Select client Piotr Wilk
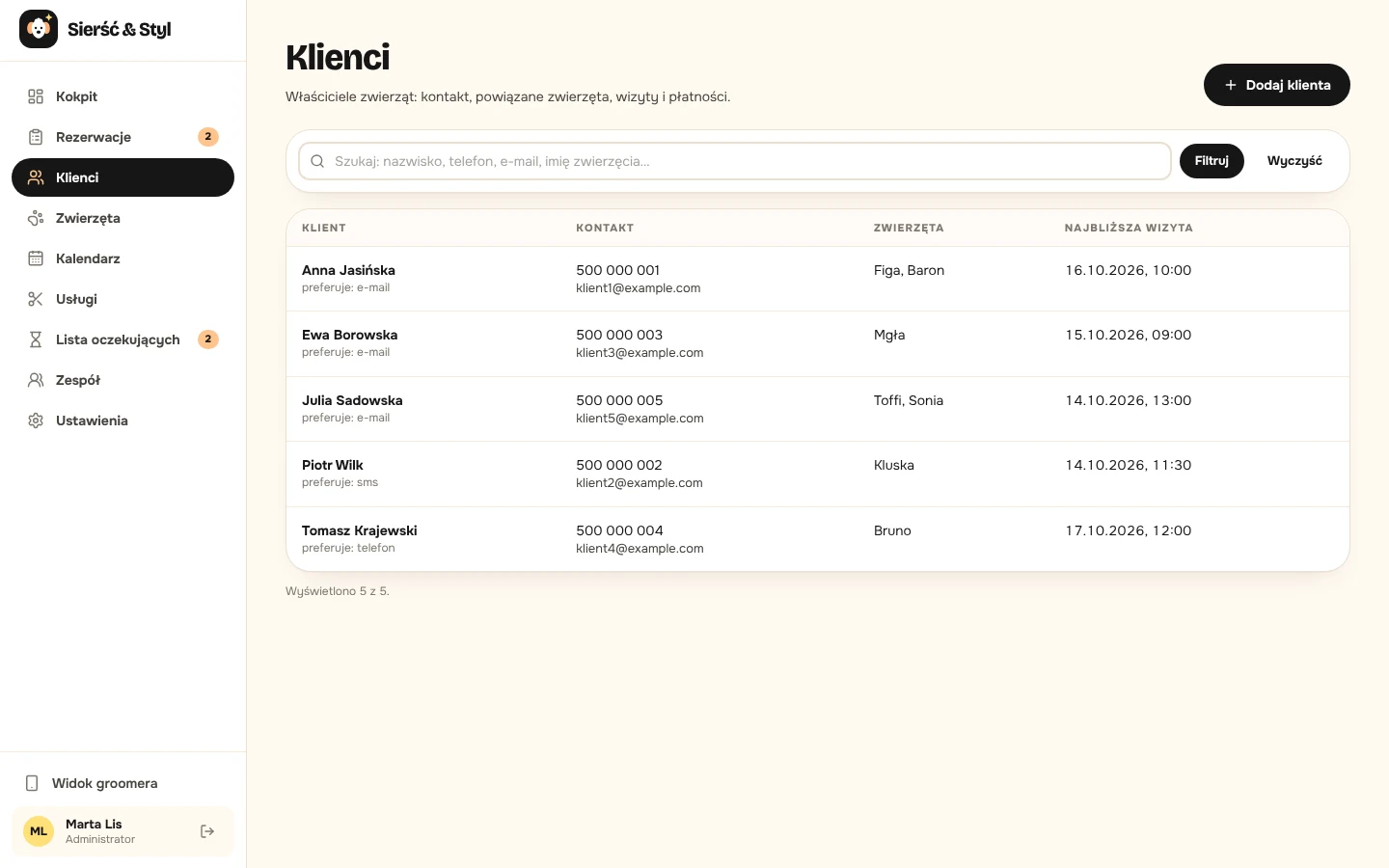Screen dimensions: 1389x868 [x=333, y=465]
